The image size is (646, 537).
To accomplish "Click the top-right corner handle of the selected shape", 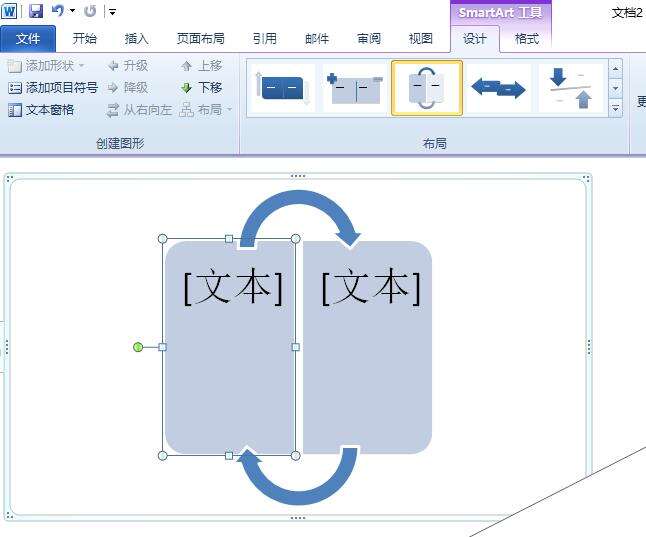I will click(x=295, y=239).
